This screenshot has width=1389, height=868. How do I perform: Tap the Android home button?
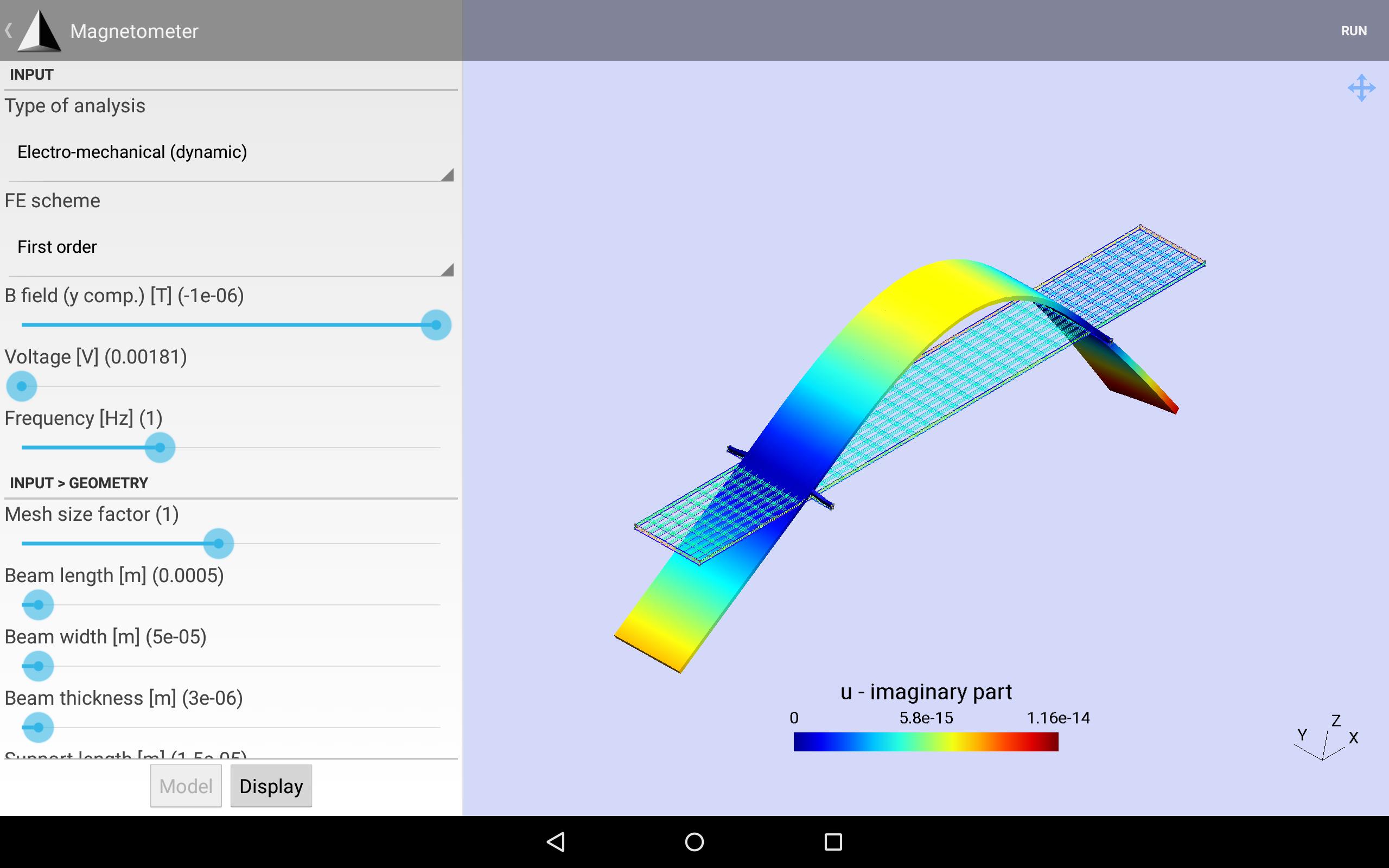pos(694,841)
